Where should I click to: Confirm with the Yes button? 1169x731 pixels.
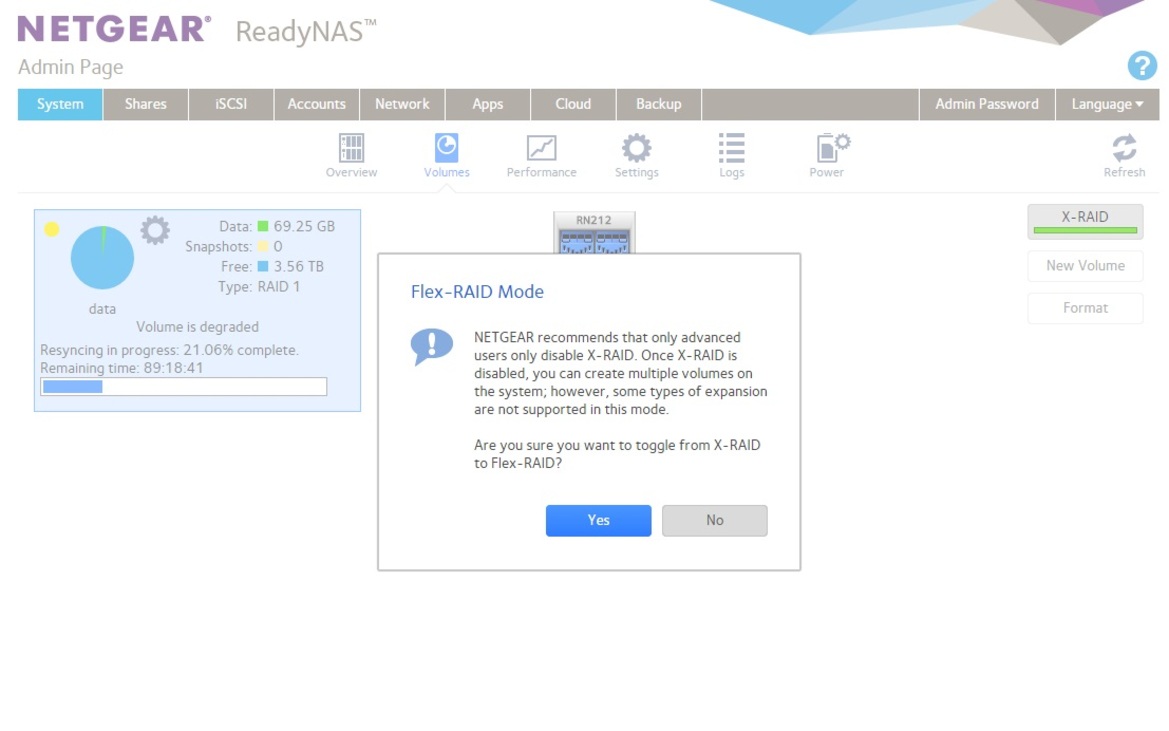click(x=599, y=520)
